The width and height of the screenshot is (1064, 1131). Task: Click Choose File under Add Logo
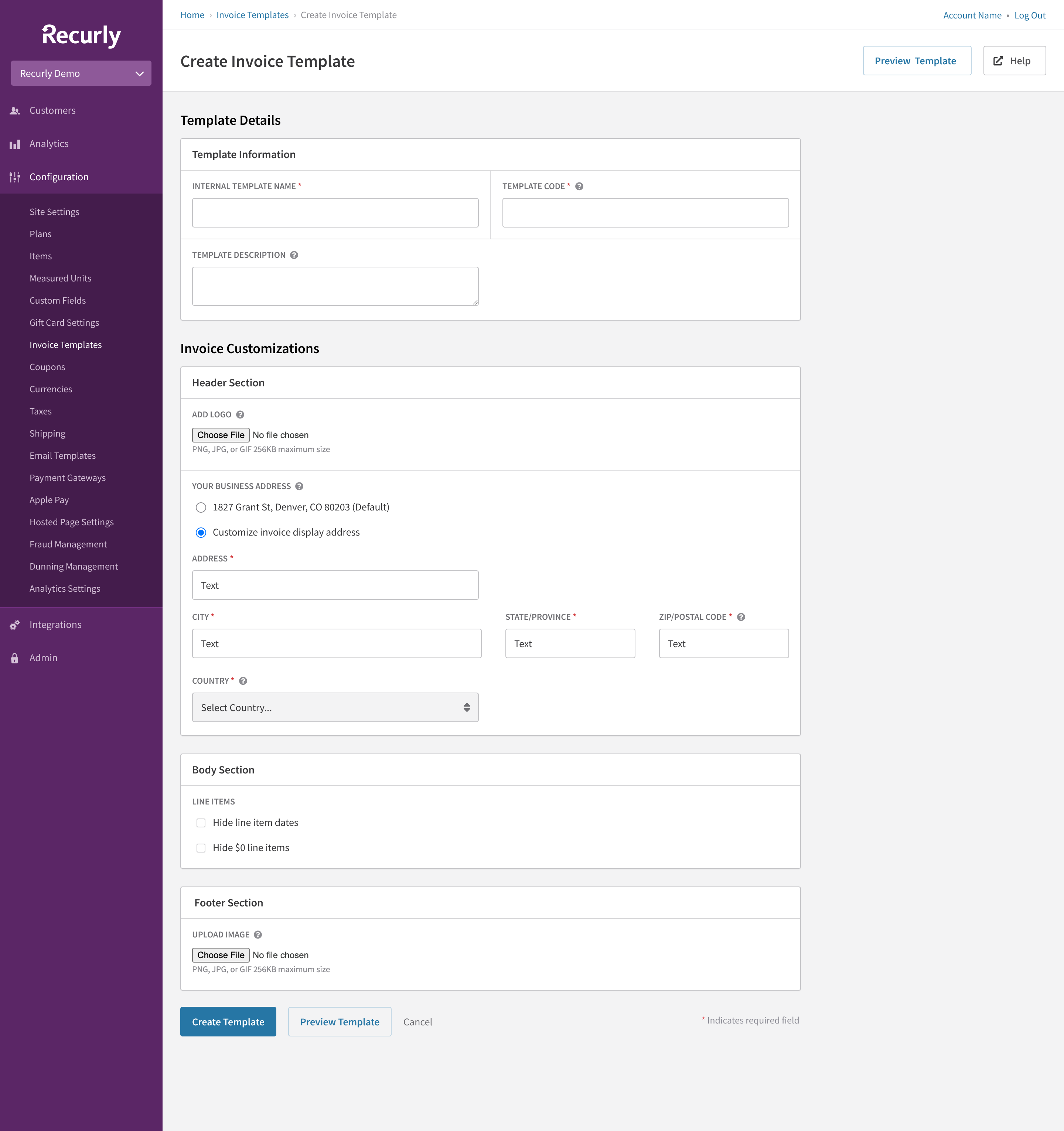click(221, 435)
